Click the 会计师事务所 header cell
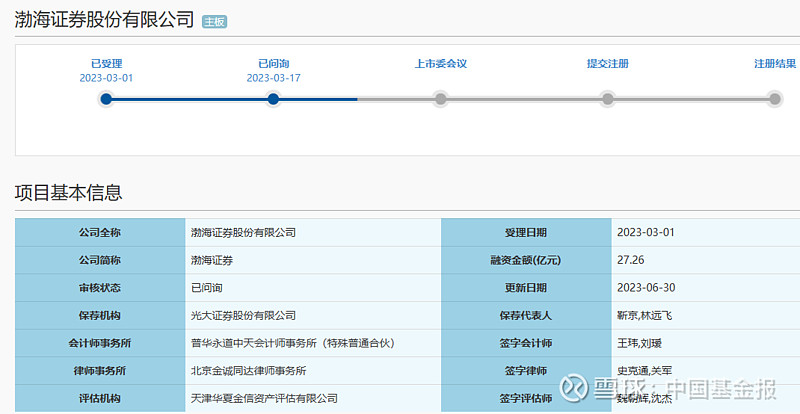The height and width of the screenshot is (414, 800). click(x=100, y=343)
